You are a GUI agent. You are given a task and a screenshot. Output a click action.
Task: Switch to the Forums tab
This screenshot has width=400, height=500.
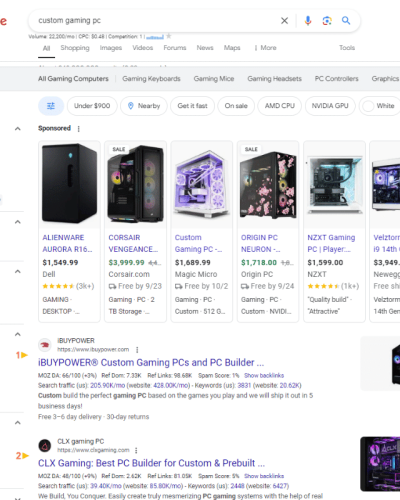coord(175,48)
